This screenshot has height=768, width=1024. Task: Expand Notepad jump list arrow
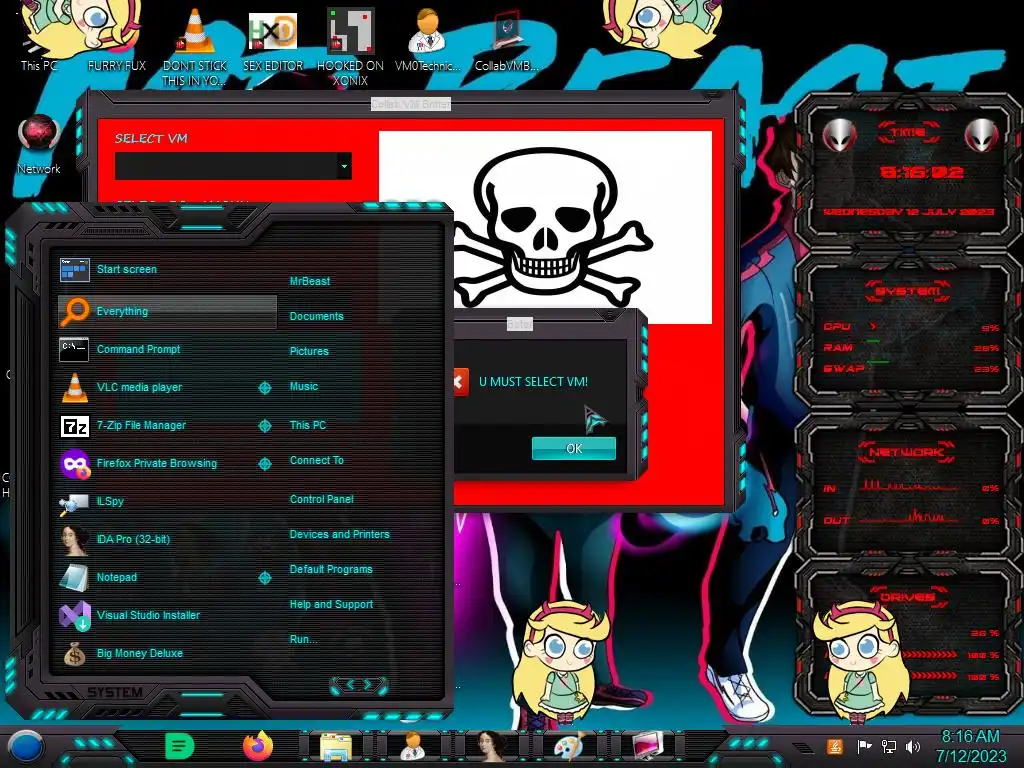click(x=264, y=577)
